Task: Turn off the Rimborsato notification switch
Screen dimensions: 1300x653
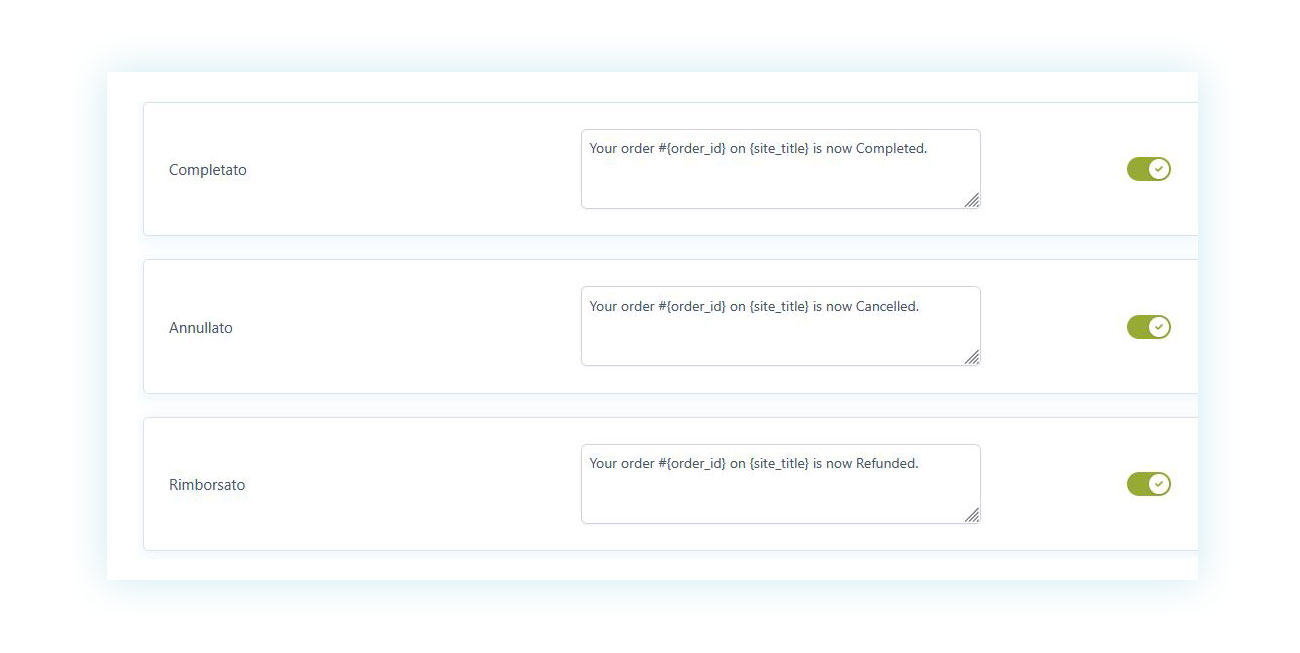Action: point(1148,484)
